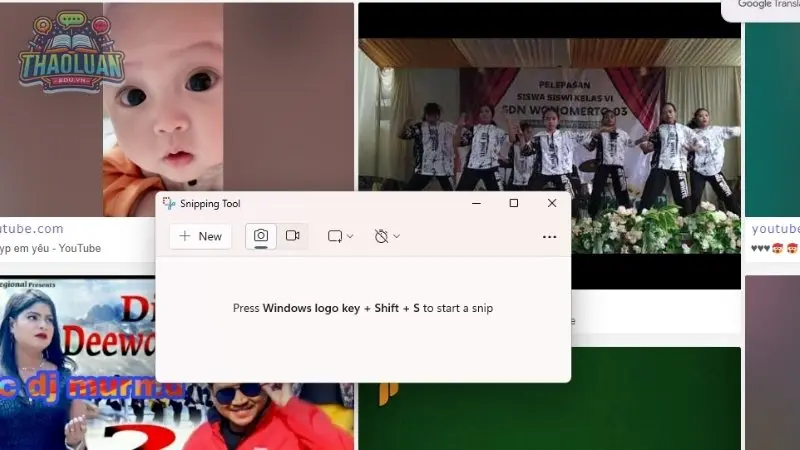Image resolution: width=800 pixels, height=450 pixels.
Task: Switch to Snip mode with the camera icon
Action: click(x=261, y=236)
